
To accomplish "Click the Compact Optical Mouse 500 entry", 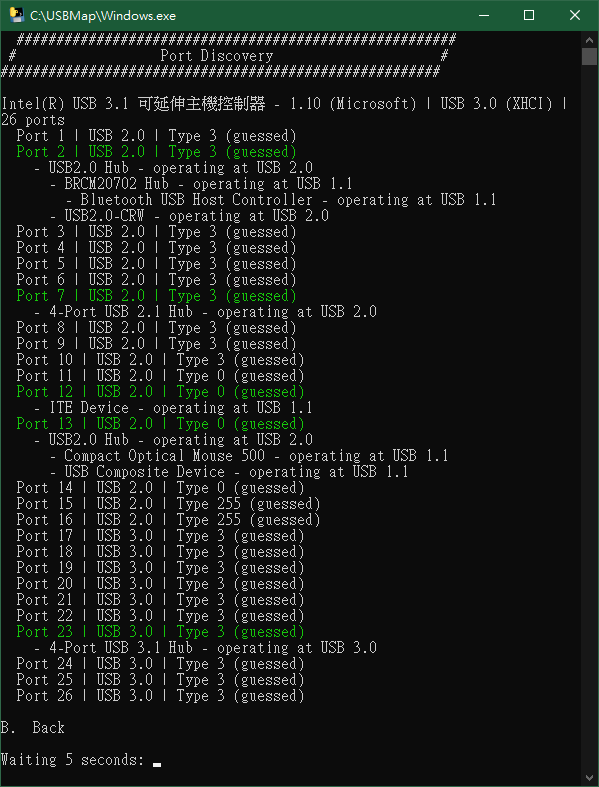I will 249,456.
